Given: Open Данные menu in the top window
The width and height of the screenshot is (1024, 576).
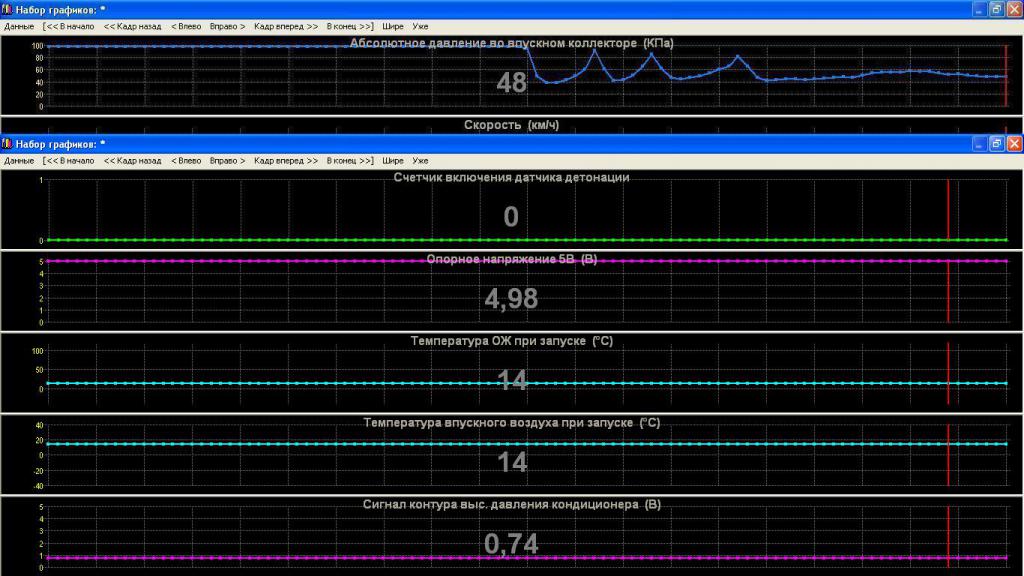Looking at the screenshot, I should 19,26.
